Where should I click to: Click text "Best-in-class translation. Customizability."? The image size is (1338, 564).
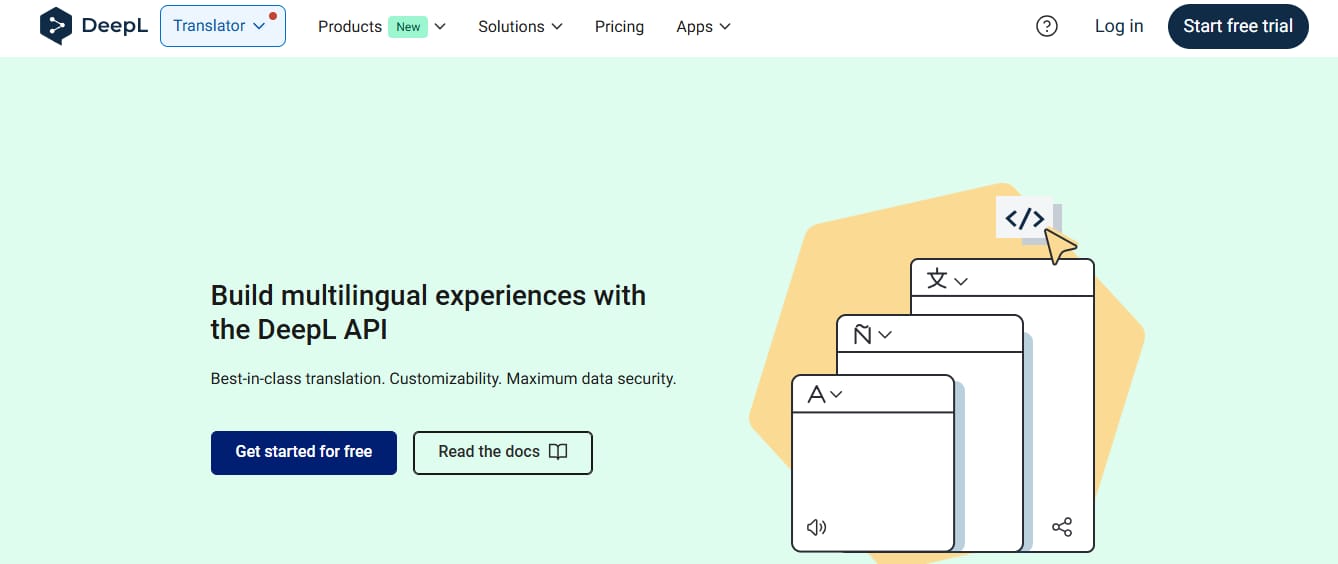[x=356, y=379]
